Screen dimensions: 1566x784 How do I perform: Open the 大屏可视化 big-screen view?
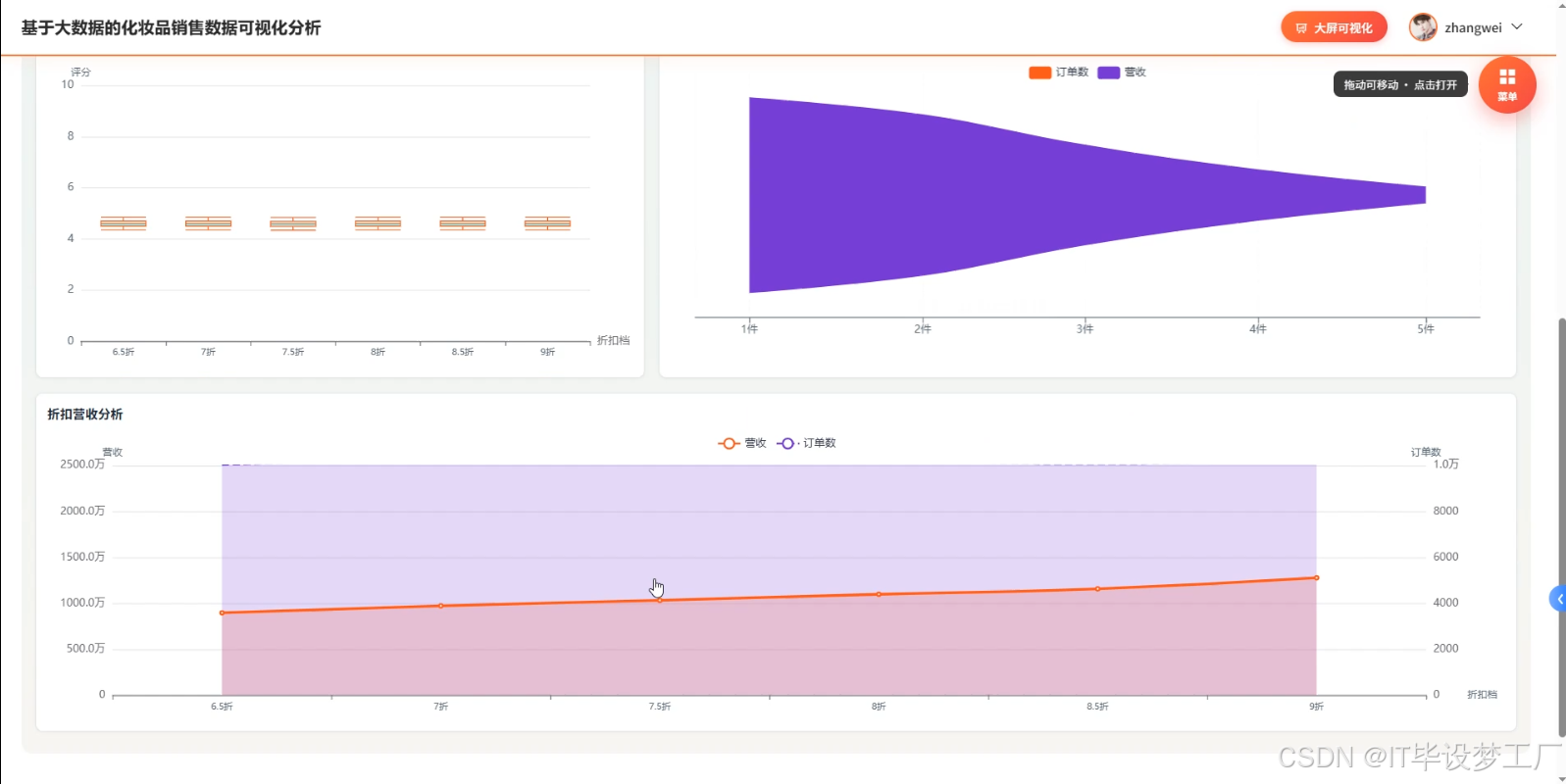pos(1334,27)
